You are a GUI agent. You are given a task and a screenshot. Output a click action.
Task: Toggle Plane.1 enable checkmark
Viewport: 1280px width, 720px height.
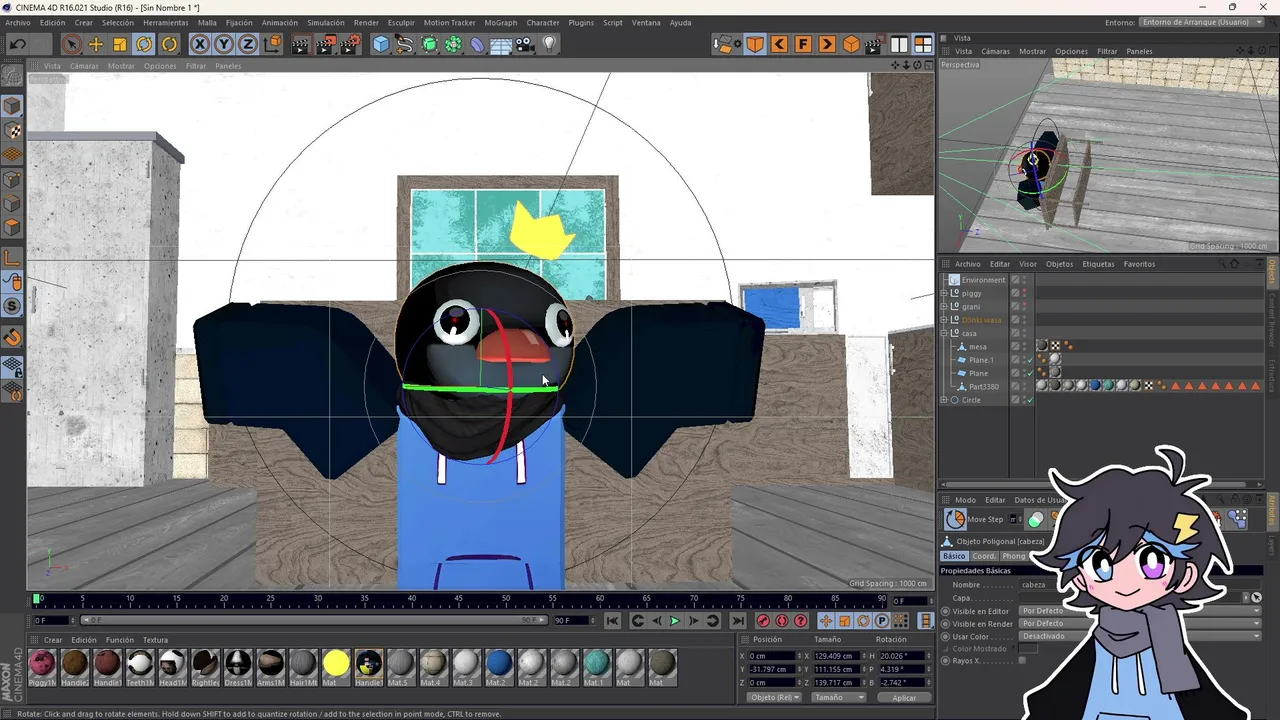coord(1030,360)
